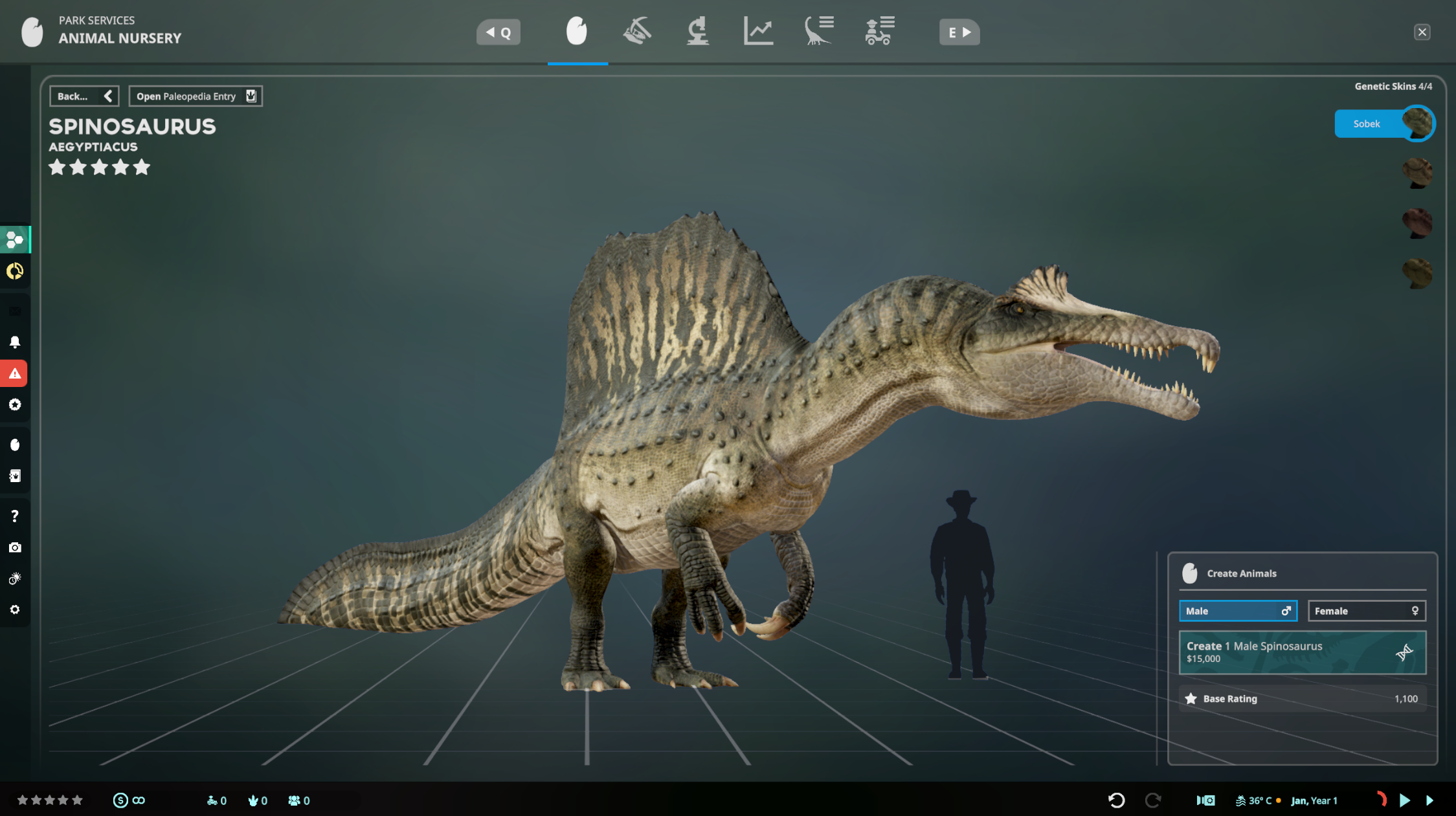1456x816 pixels.
Task: Click the Jan, Year 1 date
Action: (x=1314, y=800)
